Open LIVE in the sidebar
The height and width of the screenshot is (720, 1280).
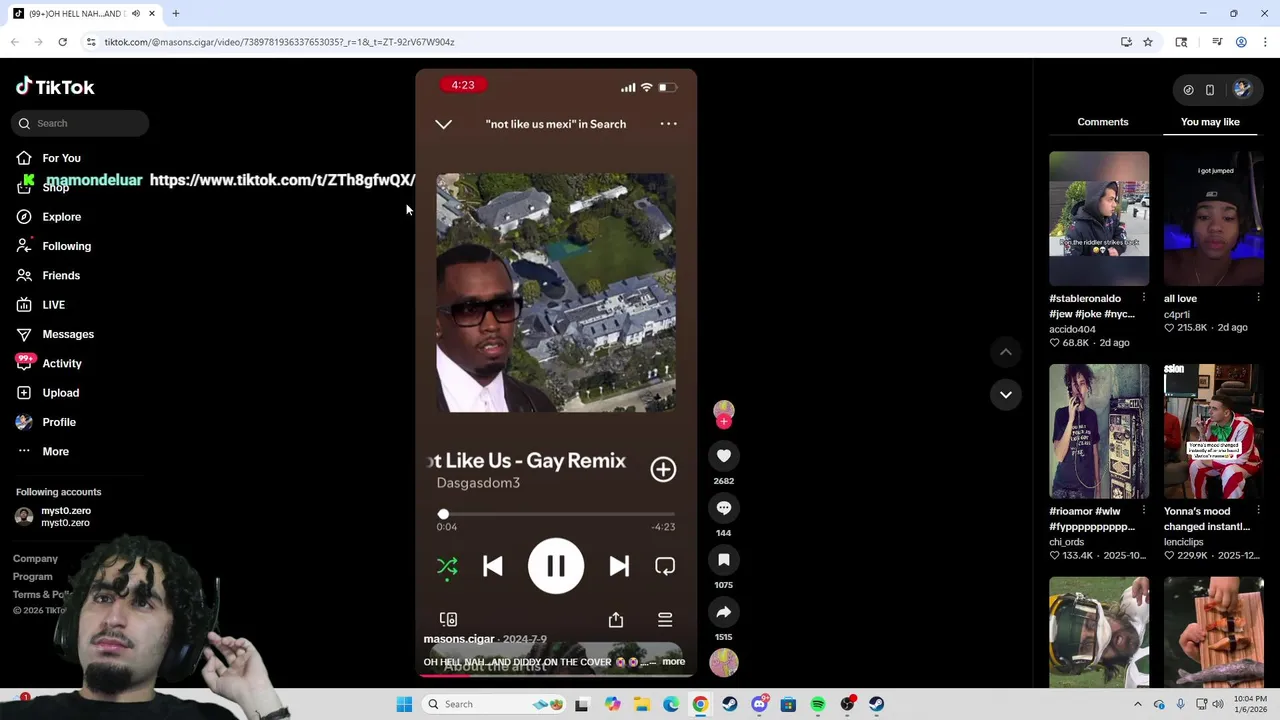click(53, 305)
